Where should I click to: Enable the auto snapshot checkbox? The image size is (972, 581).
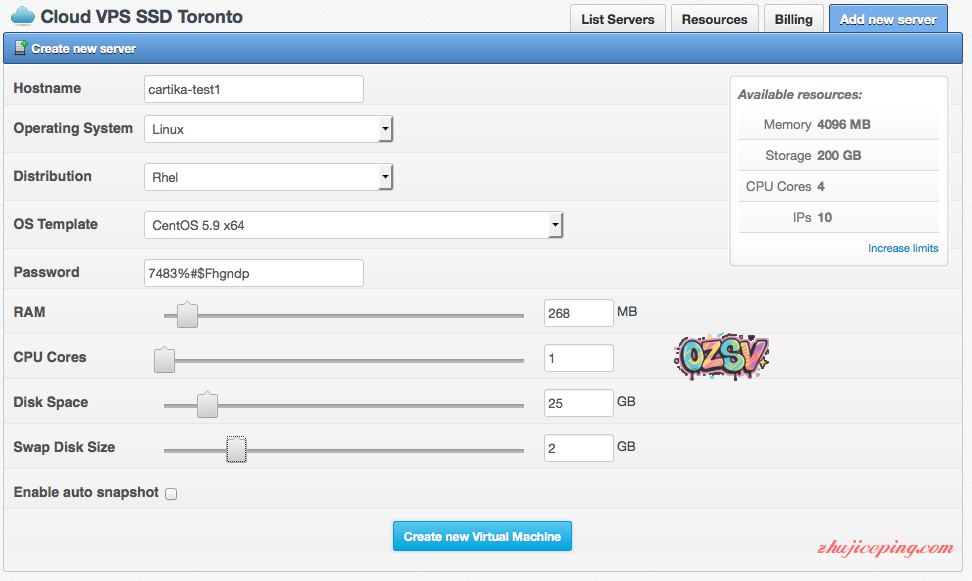pos(171,494)
